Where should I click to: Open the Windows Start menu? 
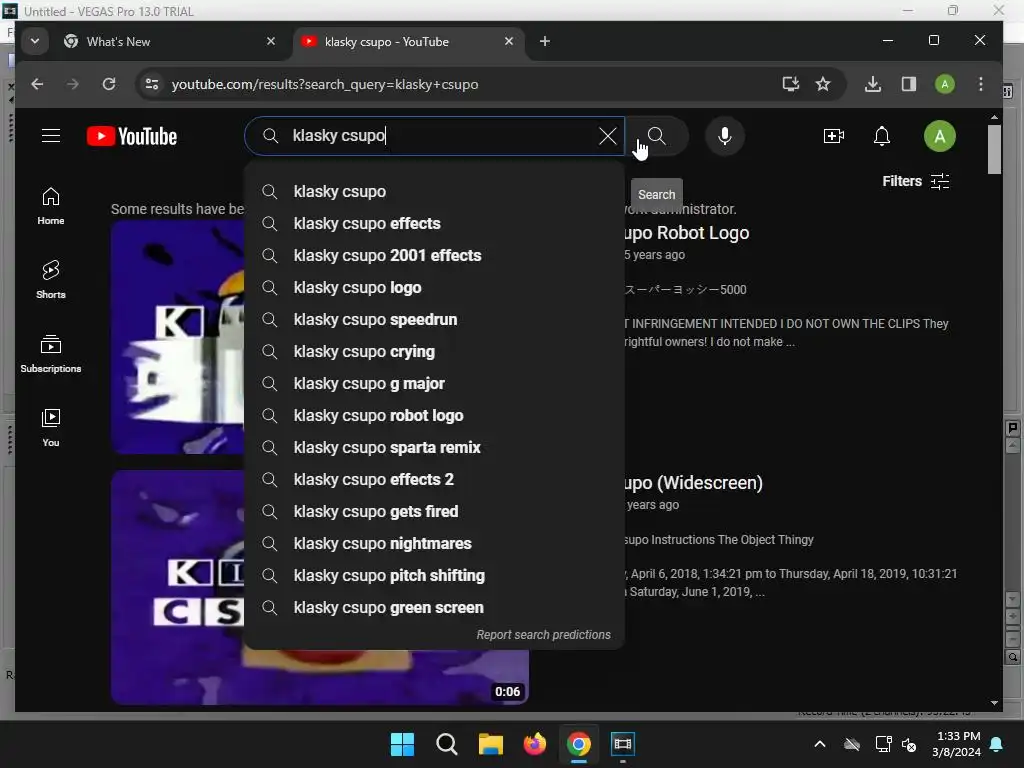click(x=402, y=744)
